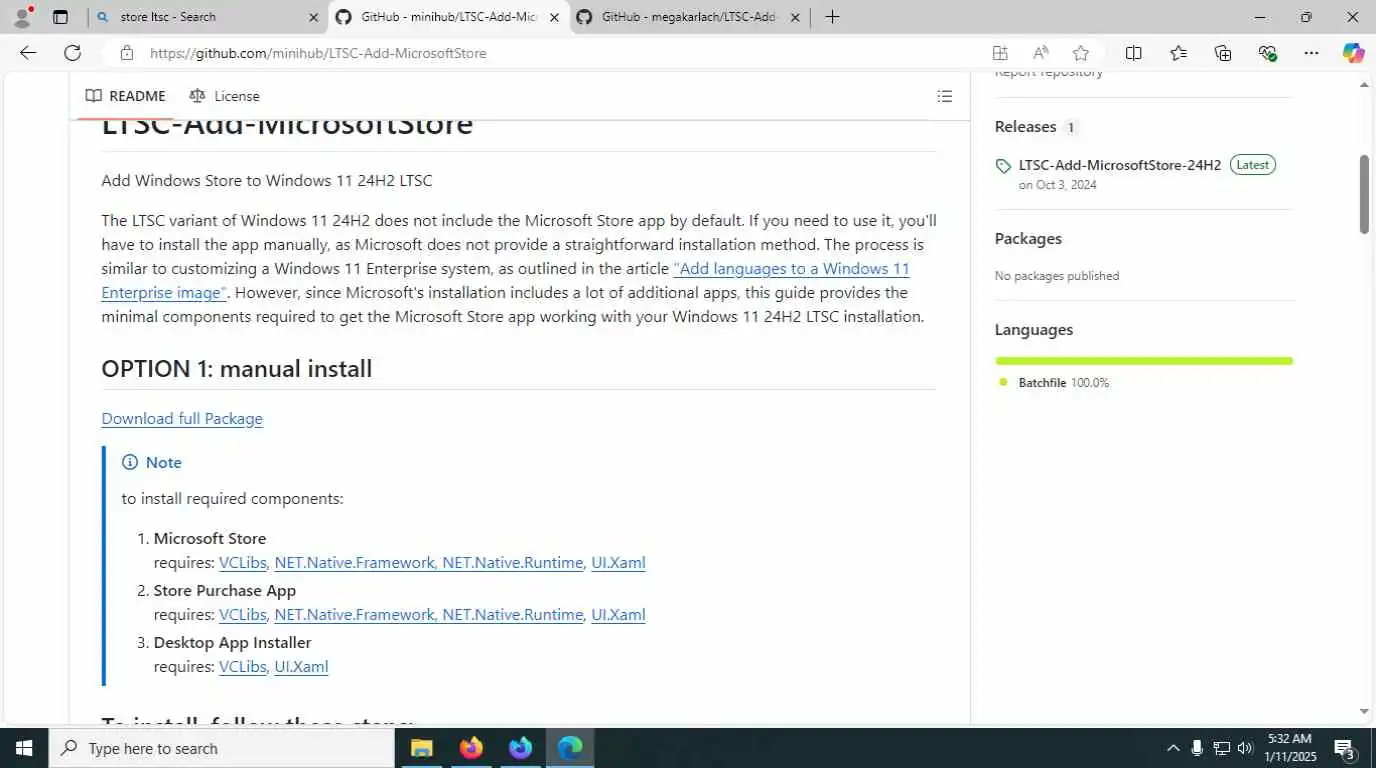Go back with the back arrow
The image size is (1376, 768).
click(27, 53)
